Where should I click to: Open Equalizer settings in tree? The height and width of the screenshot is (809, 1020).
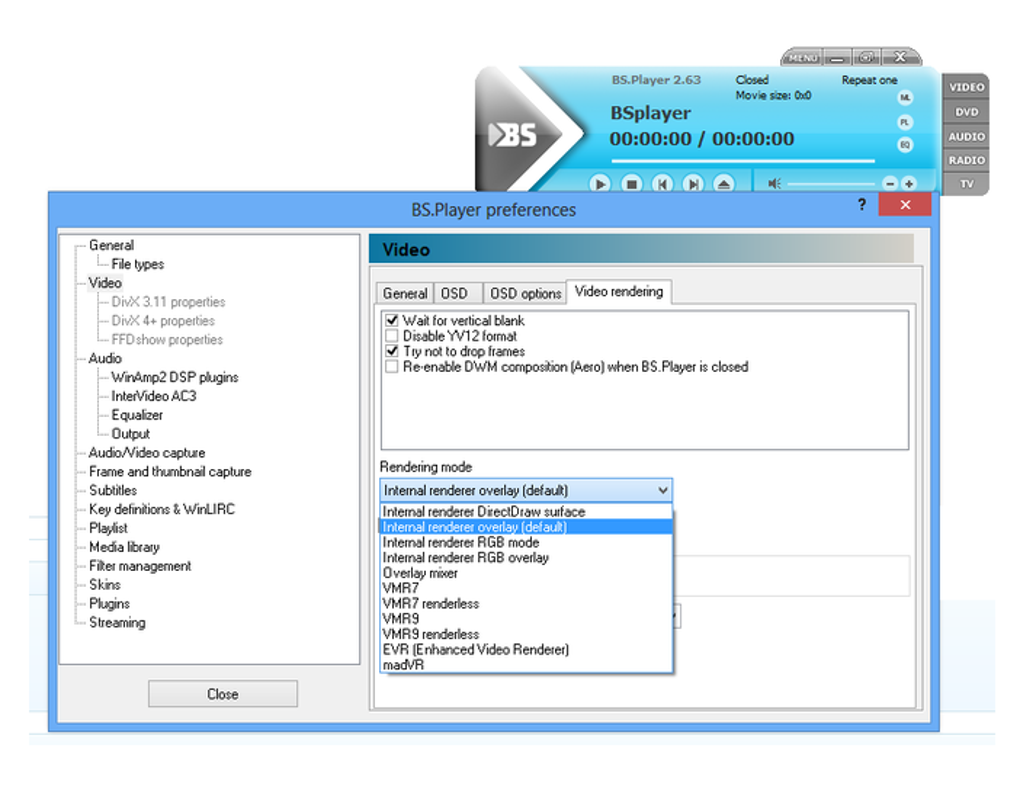coord(137,415)
